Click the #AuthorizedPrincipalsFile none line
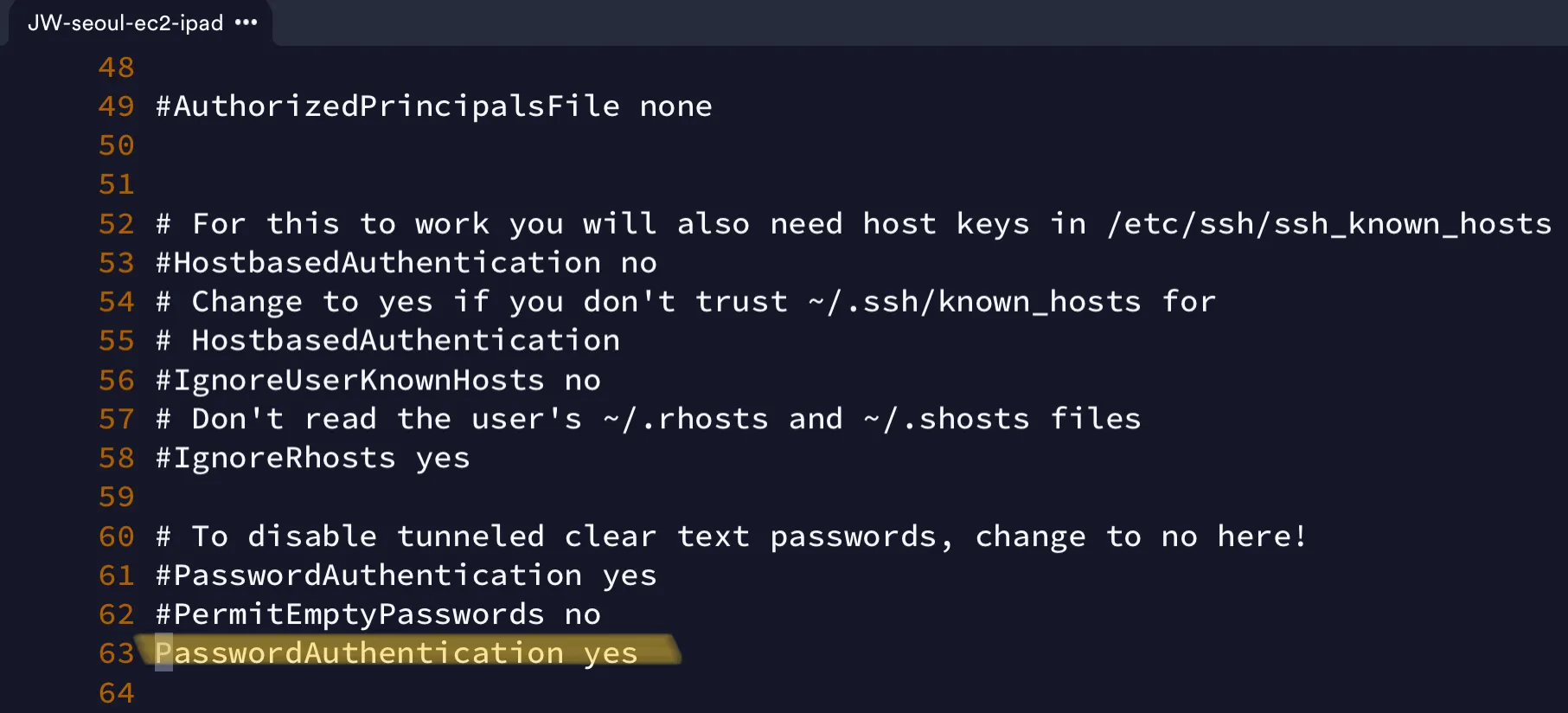 [x=433, y=106]
